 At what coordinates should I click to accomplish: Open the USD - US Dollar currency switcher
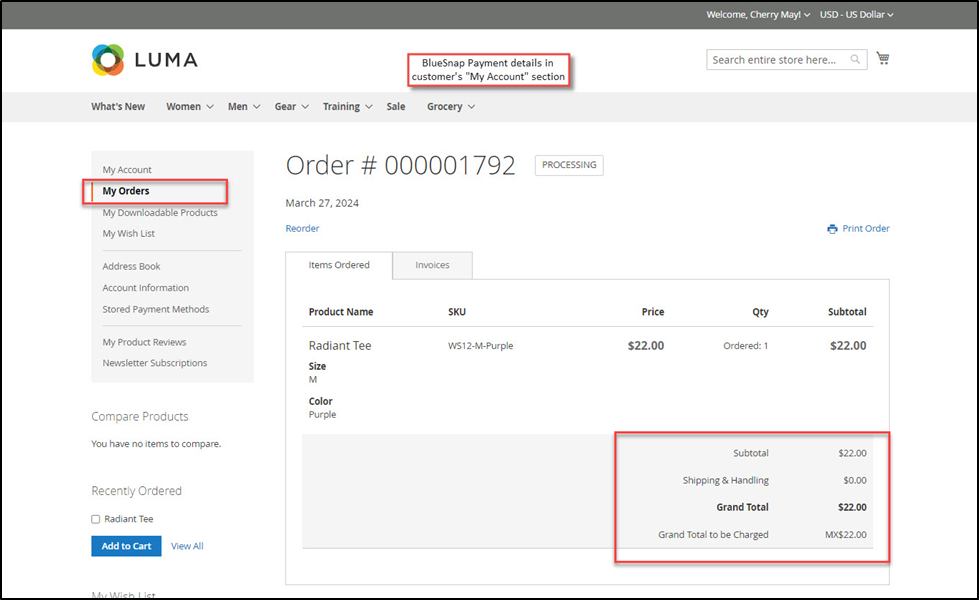click(857, 14)
